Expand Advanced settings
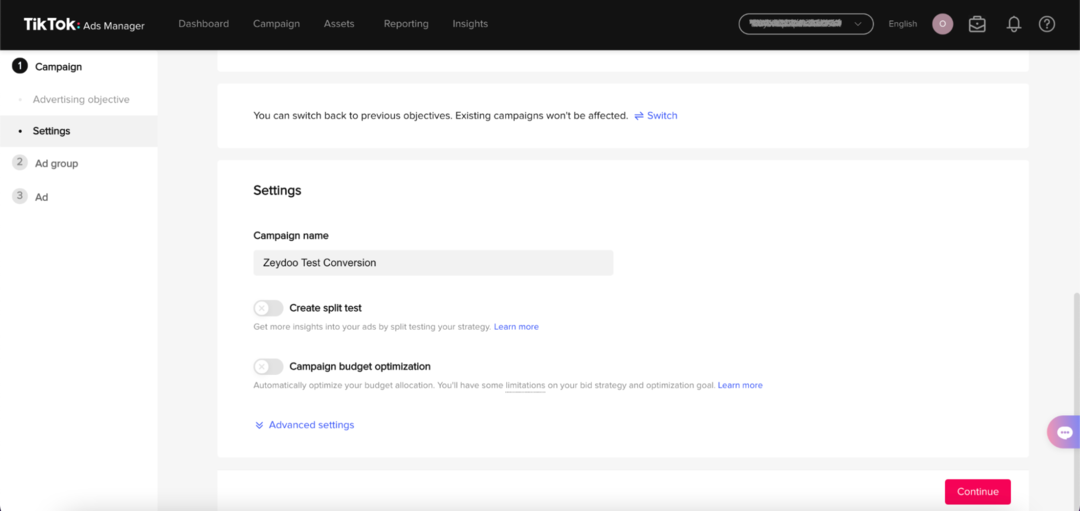Image resolution: width=1080 pixels, height=511 pixels. click(x=304, y=425)
